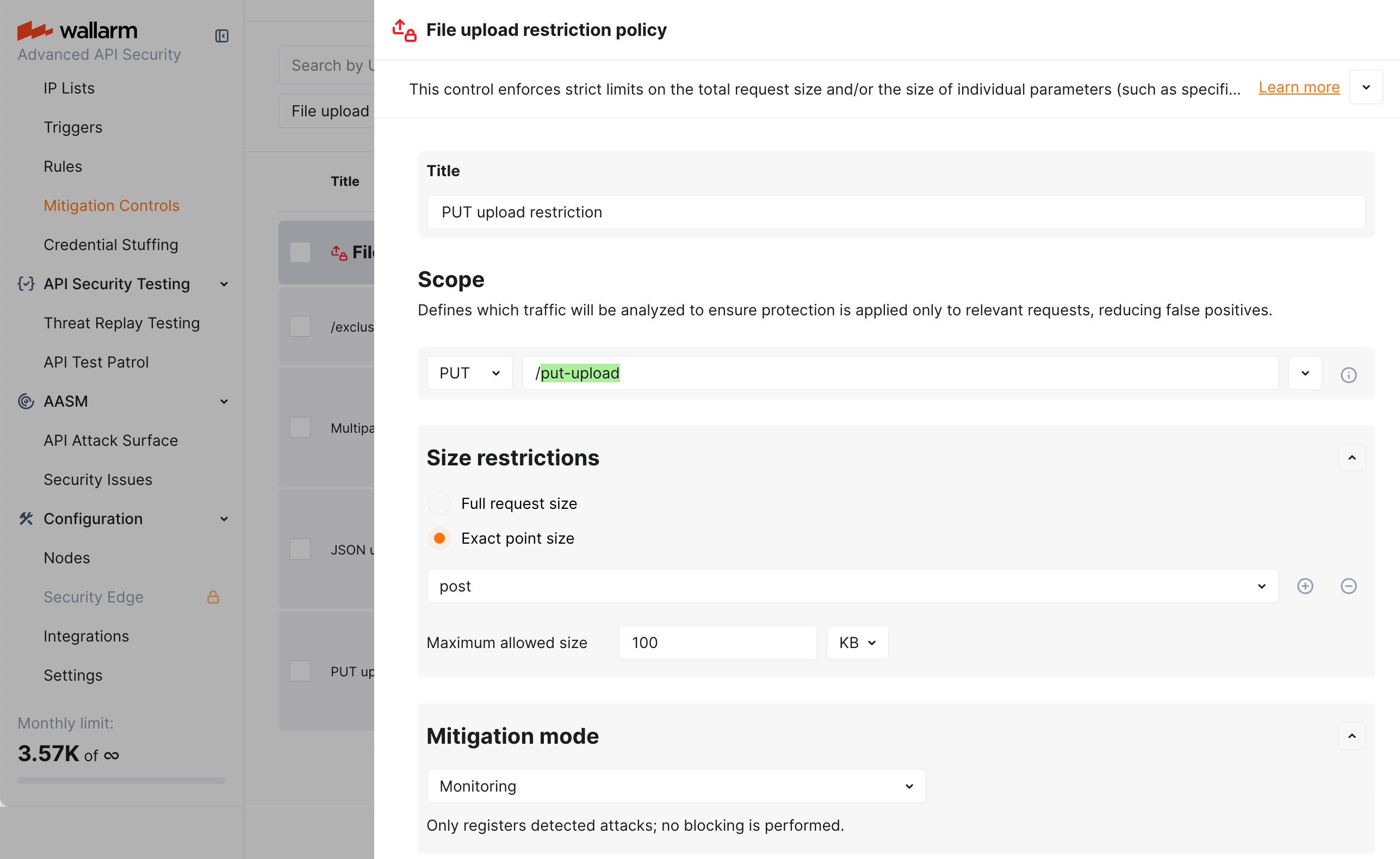Select Mitigation Controls in the sidebar
Viewport: 1400px width, 859px height.
click(111, 205)
